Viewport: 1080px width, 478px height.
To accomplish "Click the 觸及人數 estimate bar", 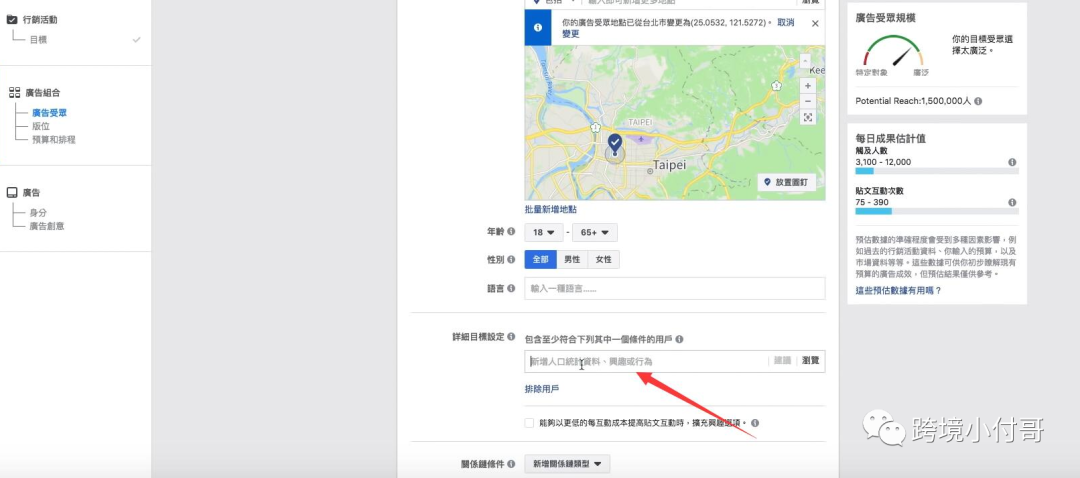I will point(937,171).
